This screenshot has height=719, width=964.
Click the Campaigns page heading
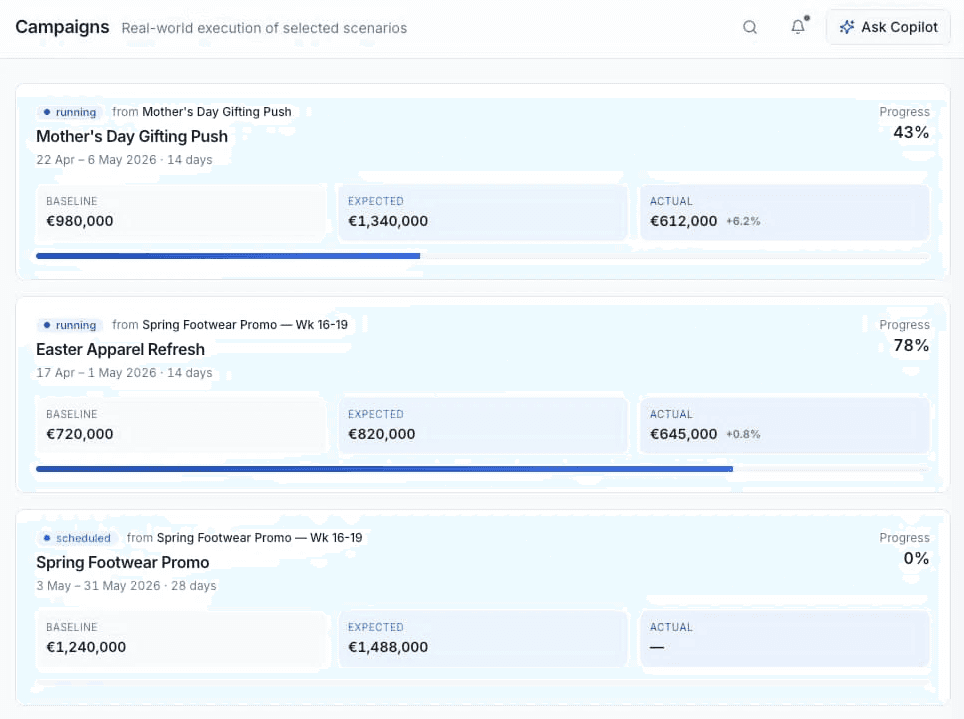pos(62,27)
